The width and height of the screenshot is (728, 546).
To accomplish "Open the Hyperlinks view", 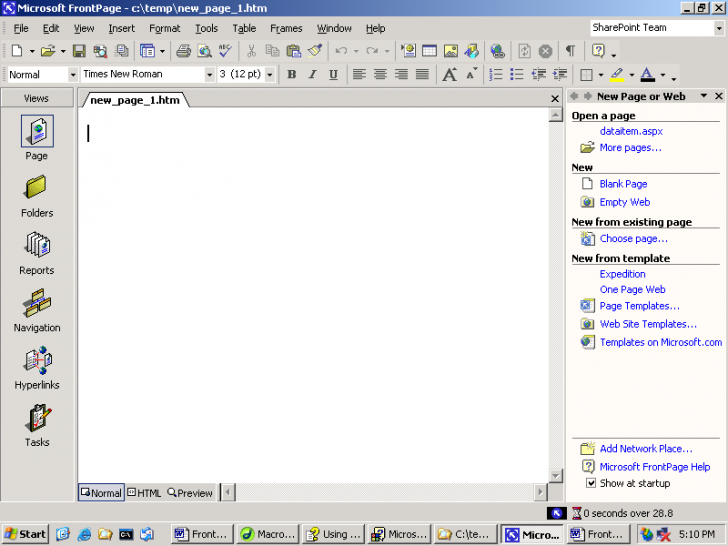I will pos(37,367).
